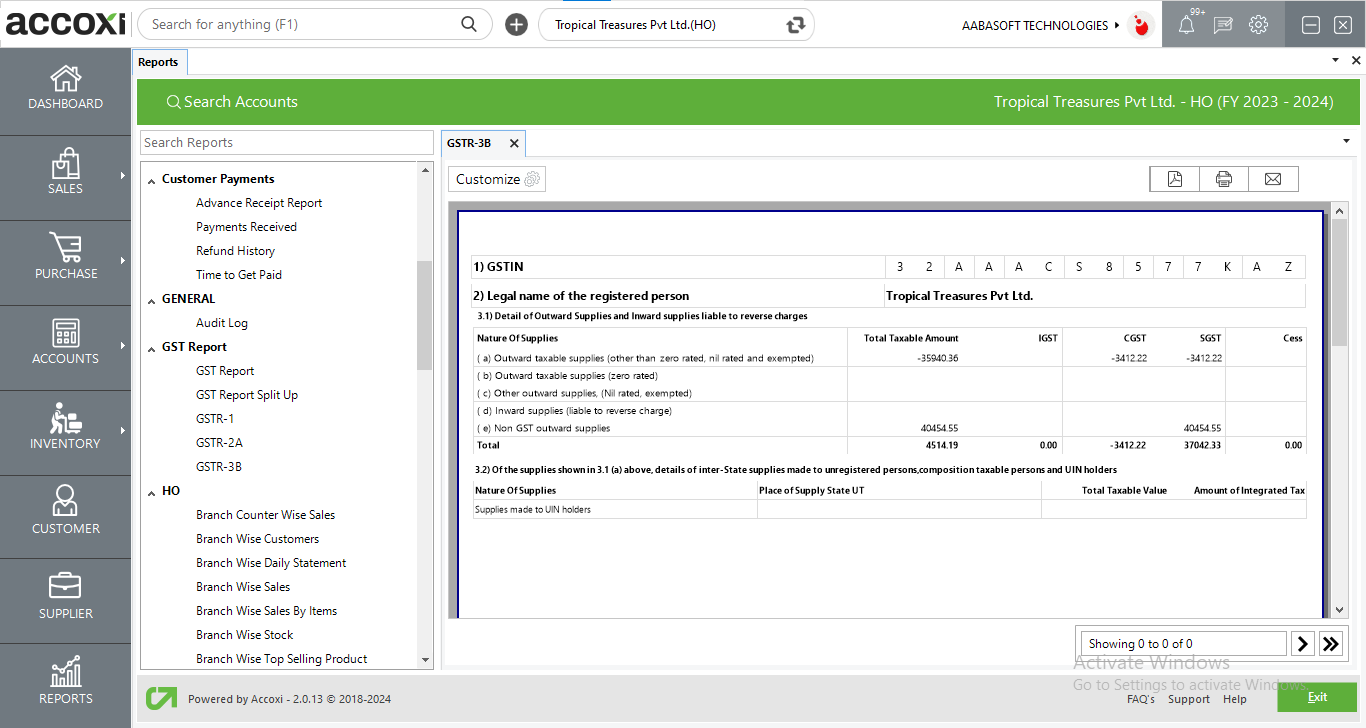The height and width of the screenshot is (728, 1366).
Task: Print the GSTR-3B report
Action: point(1224,179)
